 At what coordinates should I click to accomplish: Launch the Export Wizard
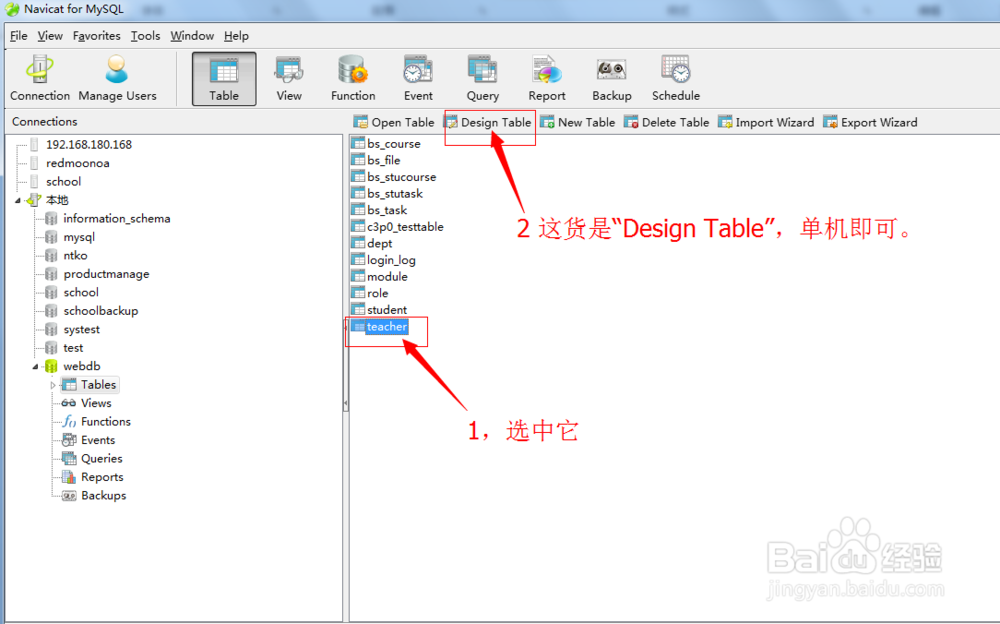pyautogui.click(x=871, y=122)
